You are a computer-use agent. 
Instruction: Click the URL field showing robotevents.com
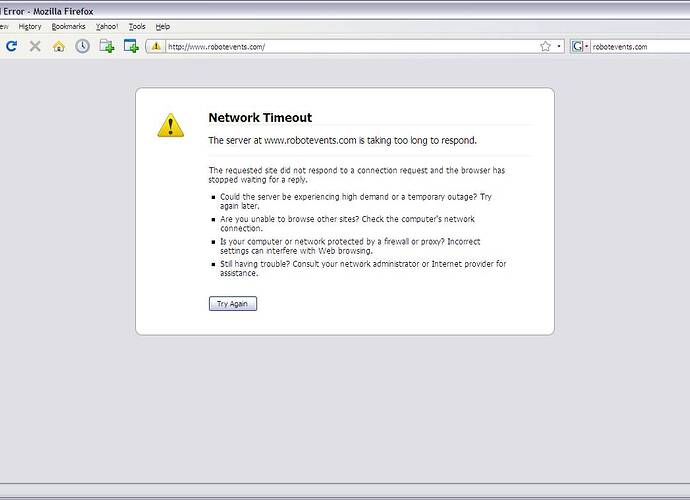click(x=352, y=46)
